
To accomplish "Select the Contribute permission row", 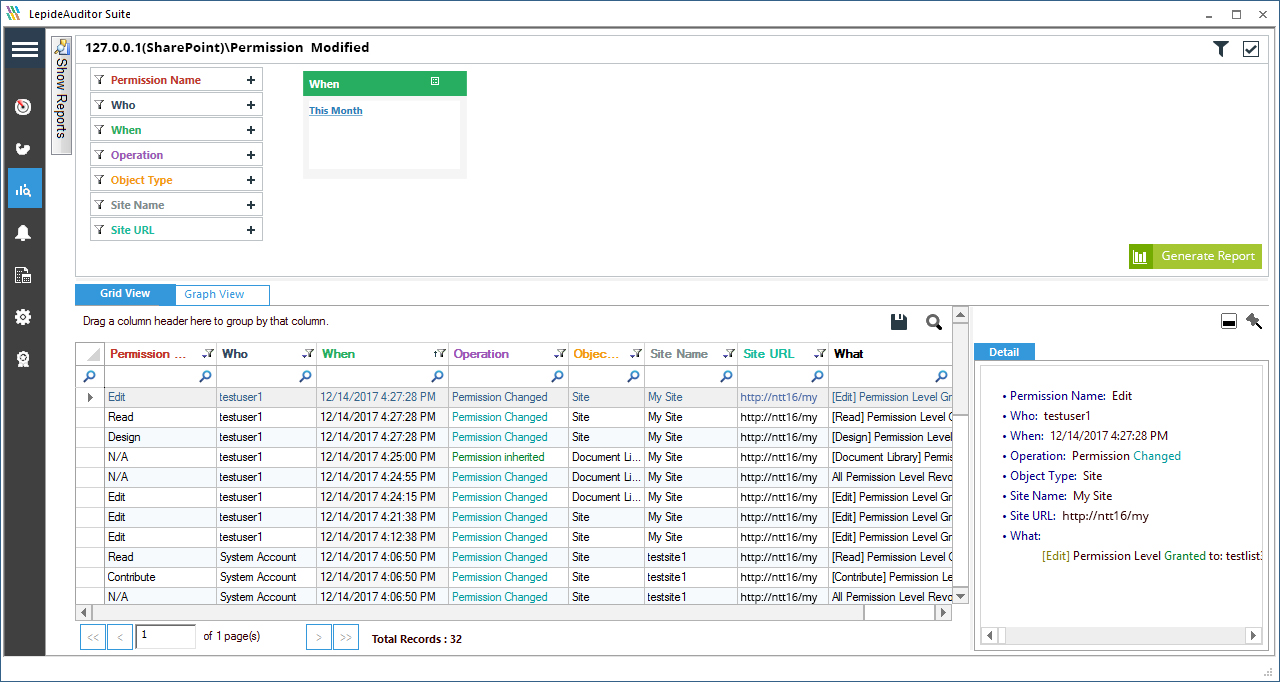I will click(514, 577).
